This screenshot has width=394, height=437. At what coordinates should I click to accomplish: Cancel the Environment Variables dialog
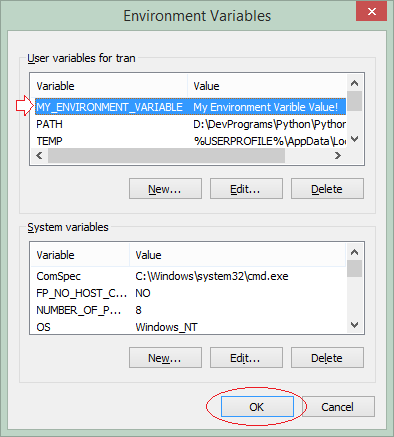338,406
